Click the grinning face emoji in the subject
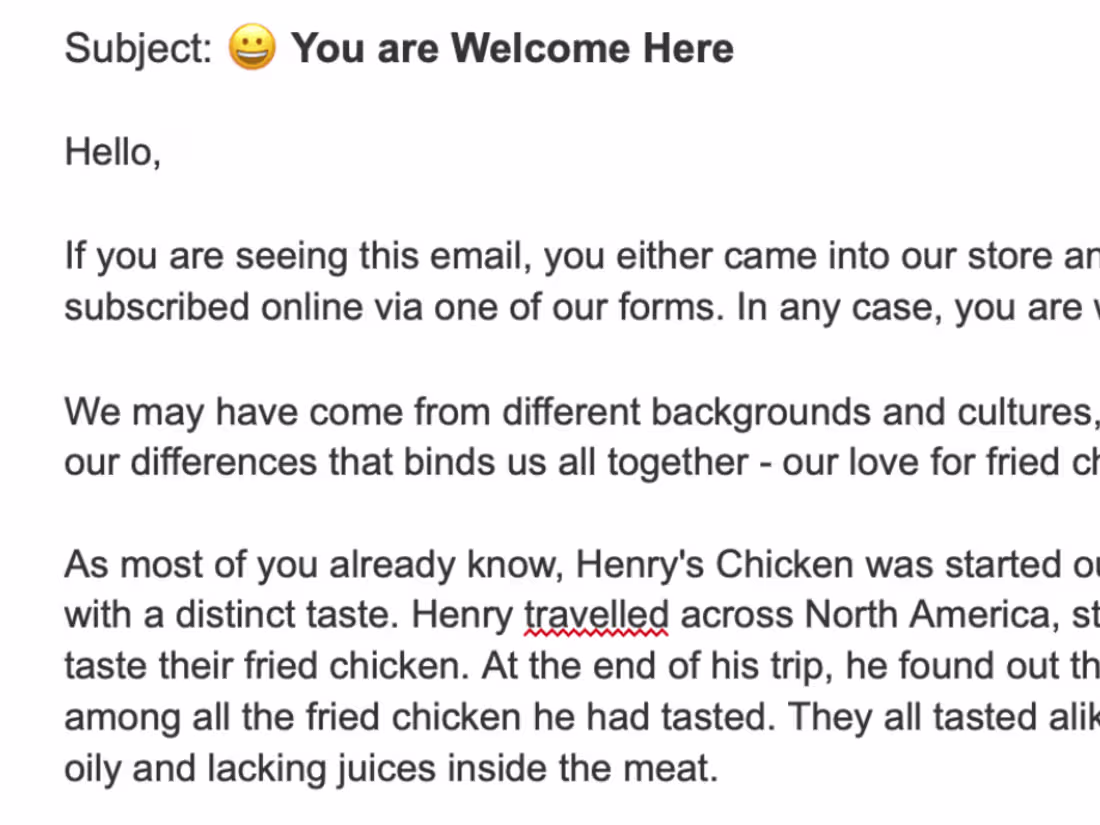The width and height of the screenshot is (1100, 825). (251, 48)
